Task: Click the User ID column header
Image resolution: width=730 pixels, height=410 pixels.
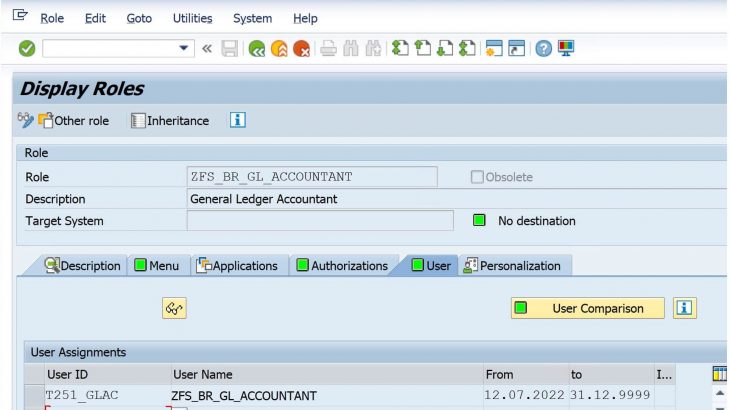Action: (108, 374)
